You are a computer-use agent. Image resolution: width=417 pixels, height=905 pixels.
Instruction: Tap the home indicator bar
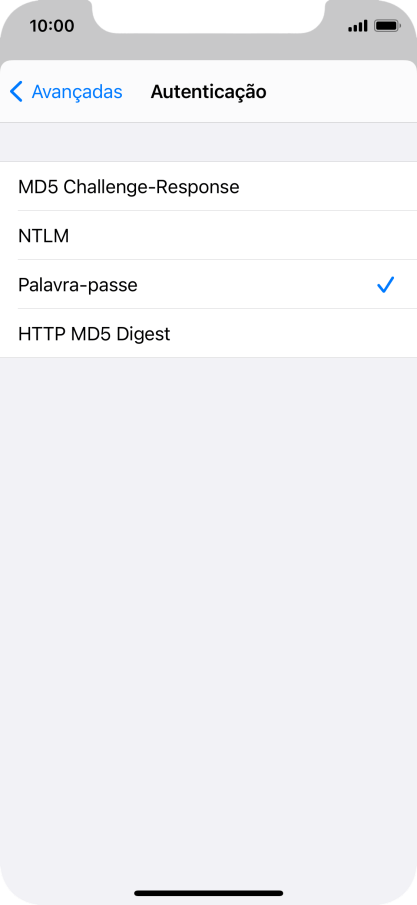click(x=208, y=893)
